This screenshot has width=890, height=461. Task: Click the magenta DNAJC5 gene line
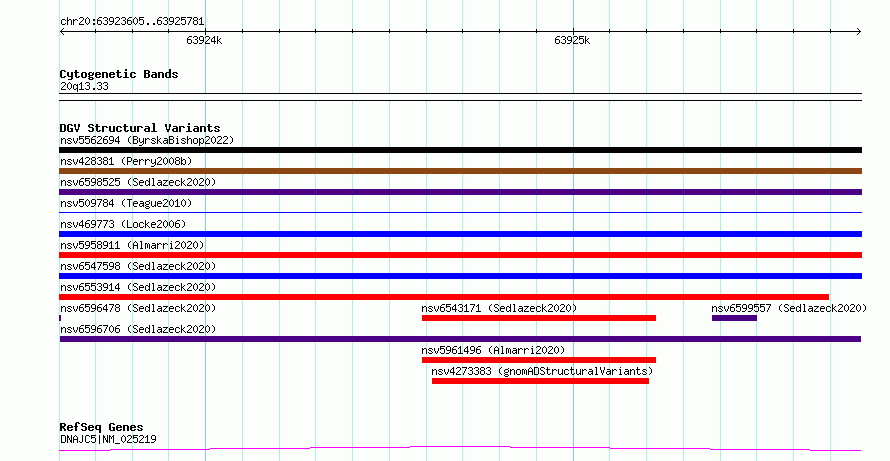coord(460,449)
